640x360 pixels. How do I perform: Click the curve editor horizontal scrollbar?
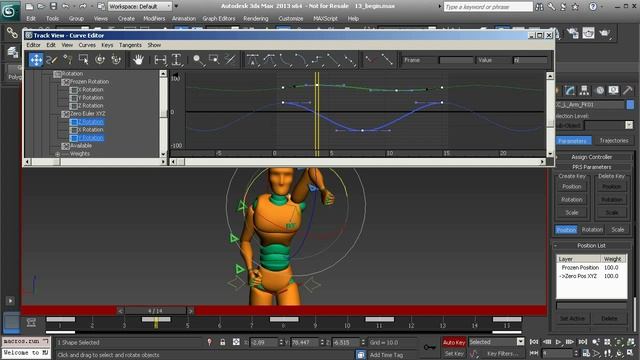click(358, 162)
